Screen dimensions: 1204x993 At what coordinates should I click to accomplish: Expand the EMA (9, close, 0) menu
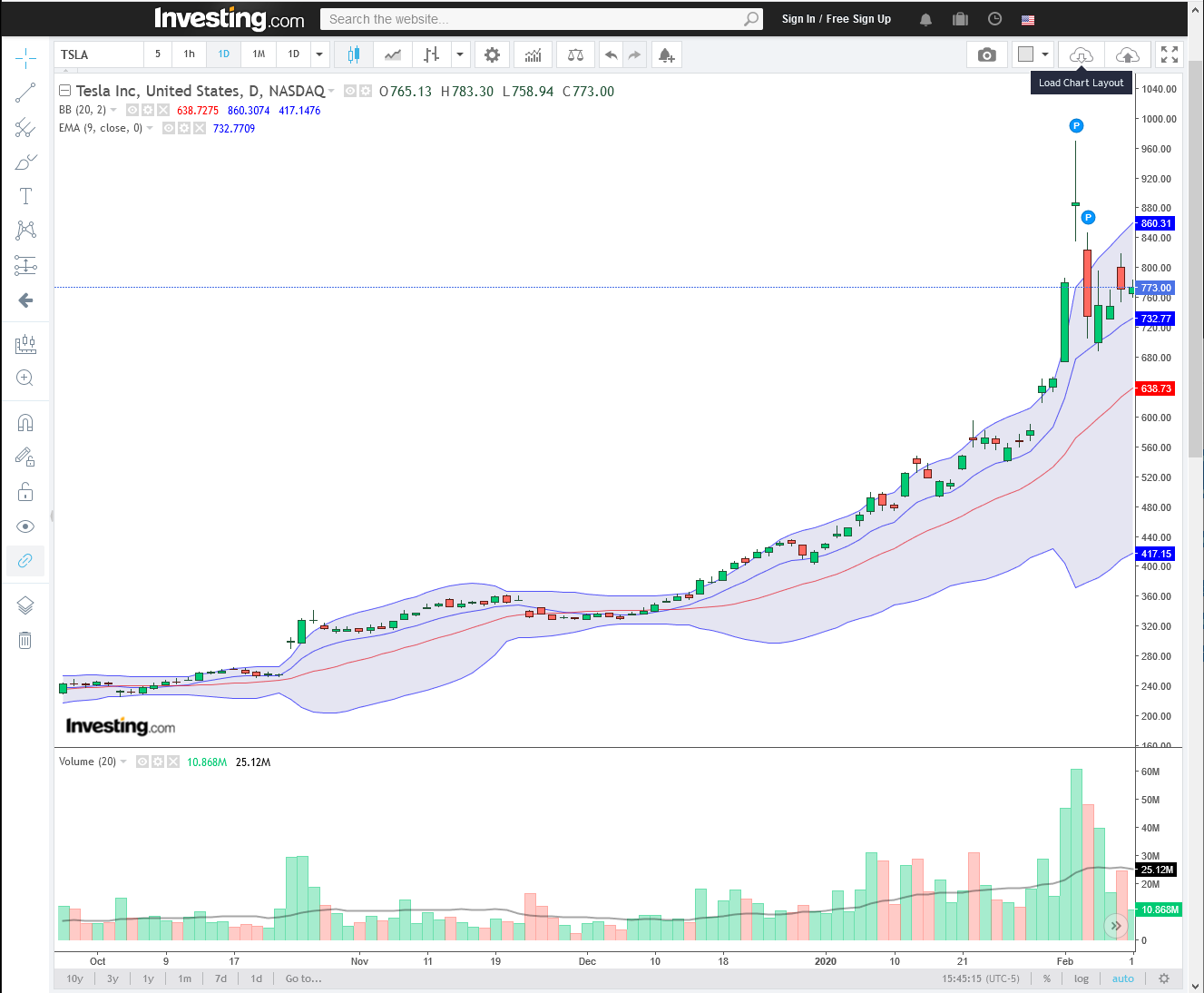(x=150, y=128)
